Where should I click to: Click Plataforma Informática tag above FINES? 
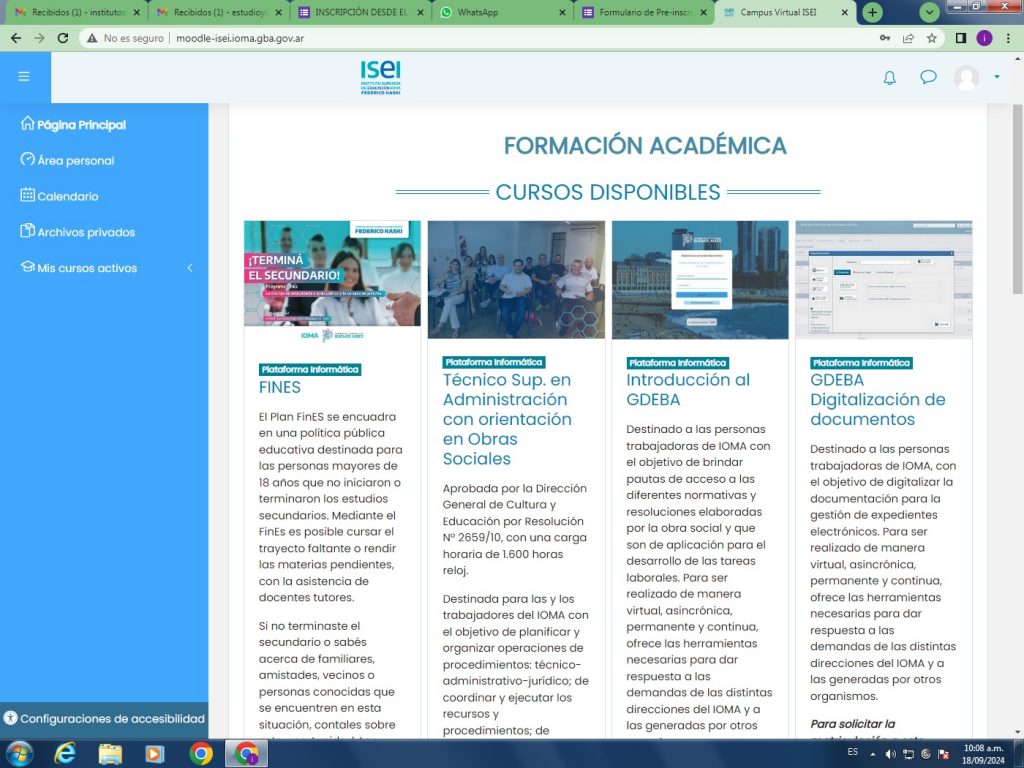click(x=310, y=370)
